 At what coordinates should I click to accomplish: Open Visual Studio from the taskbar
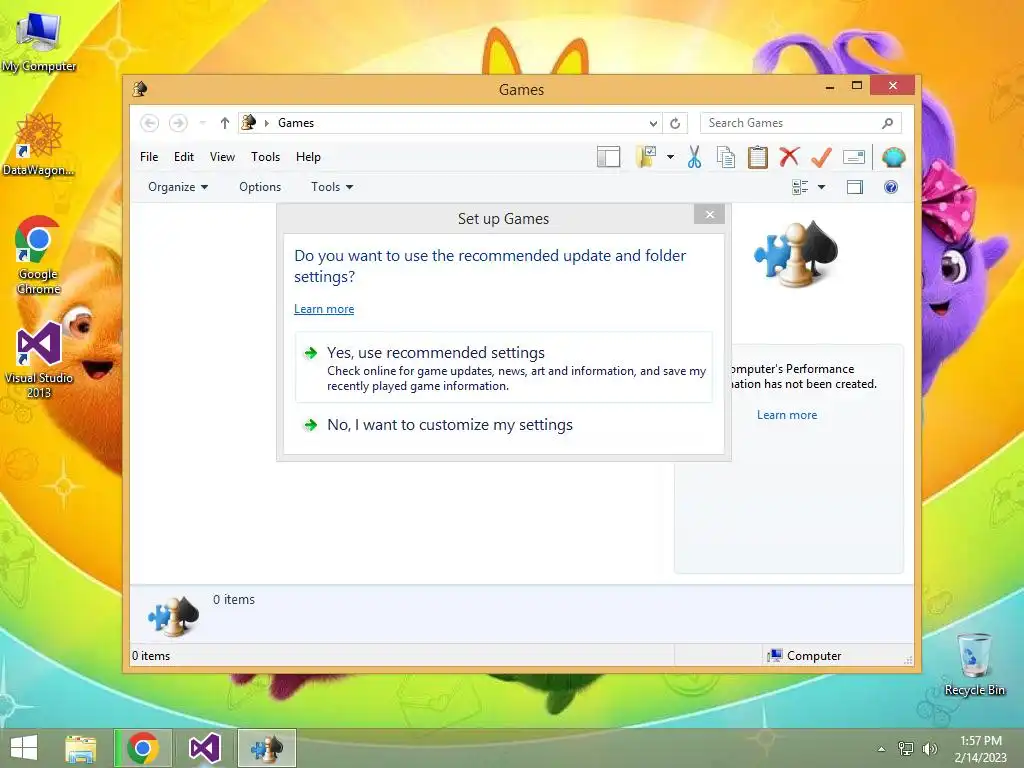pos(204,748)
